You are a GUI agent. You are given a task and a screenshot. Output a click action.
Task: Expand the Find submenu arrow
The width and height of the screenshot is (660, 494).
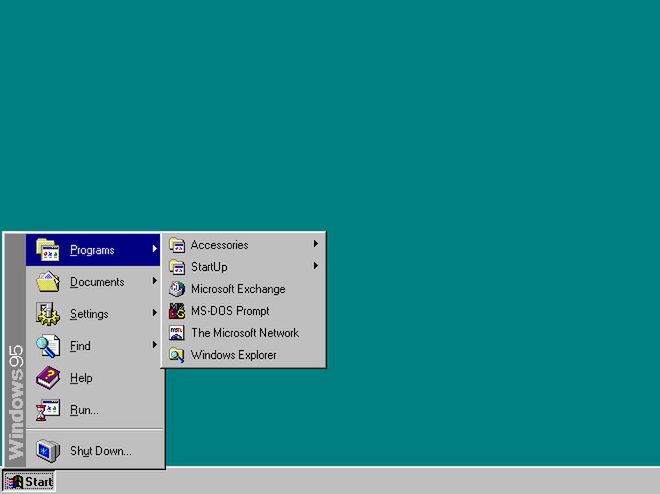[154, 345]
